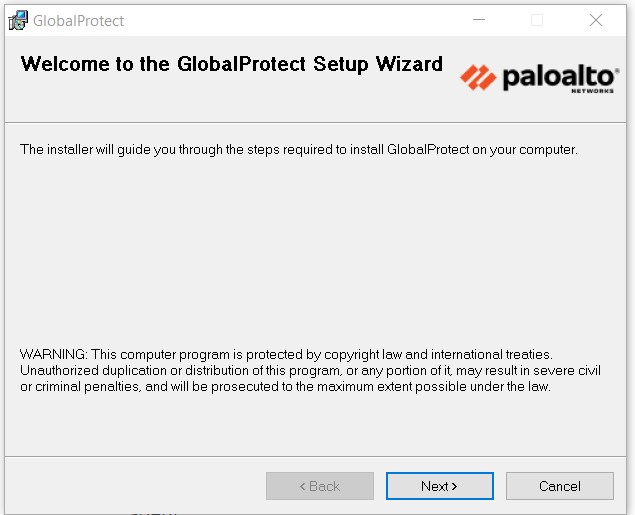Click the "GlobalProtect" window title text
The width and height of the screenshot is (635, 515).
(79, 20)
